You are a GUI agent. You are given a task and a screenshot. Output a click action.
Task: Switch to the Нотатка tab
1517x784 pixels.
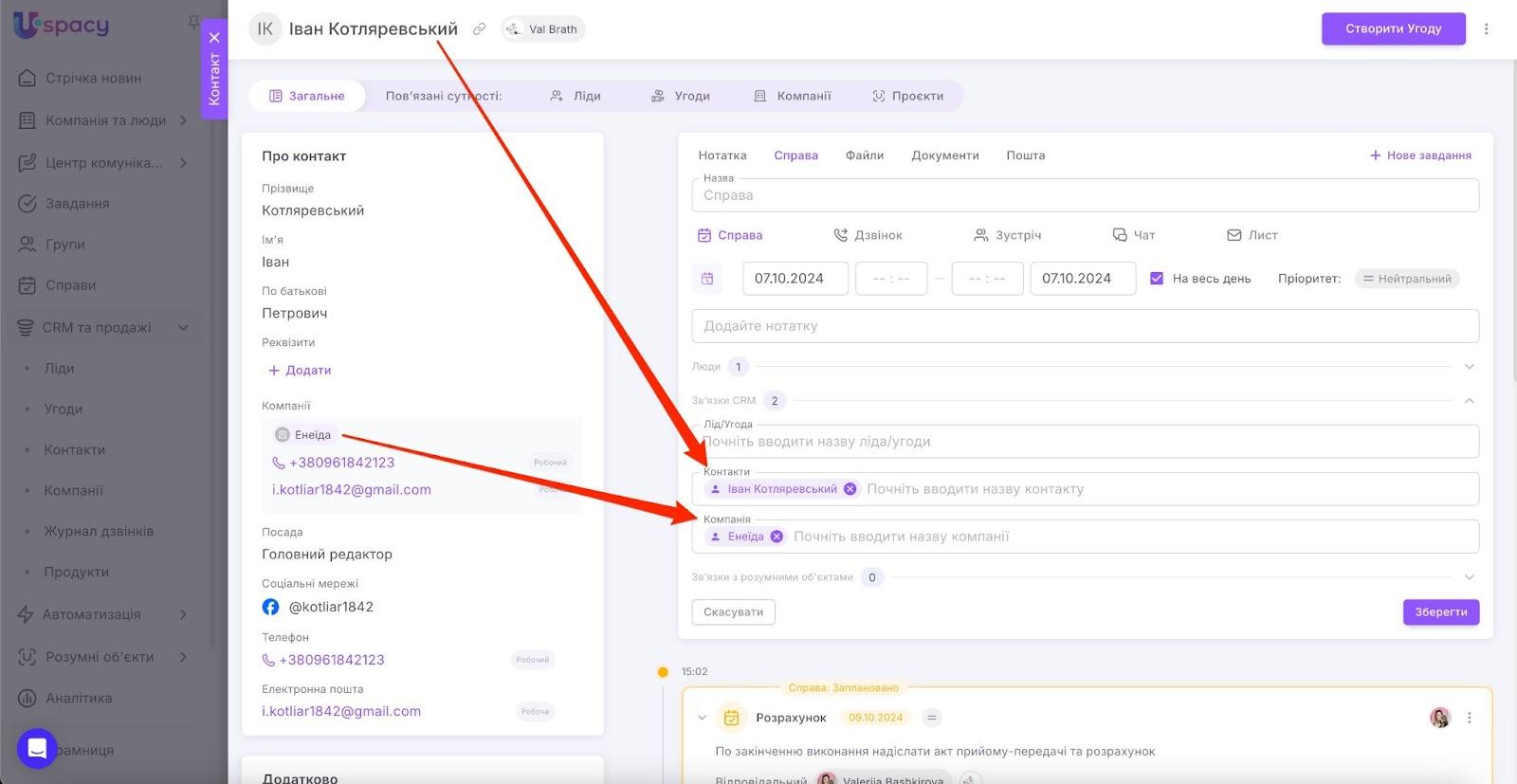(x=722, y=155)
